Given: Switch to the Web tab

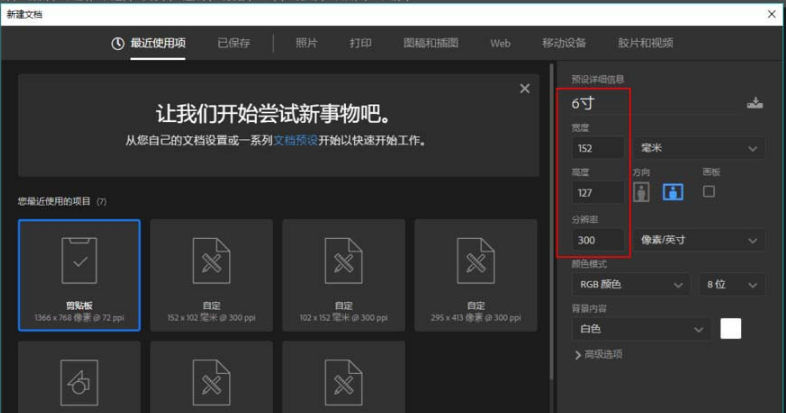Looking at the screenshot, I should pyautogui.click(x=500, y=44).
